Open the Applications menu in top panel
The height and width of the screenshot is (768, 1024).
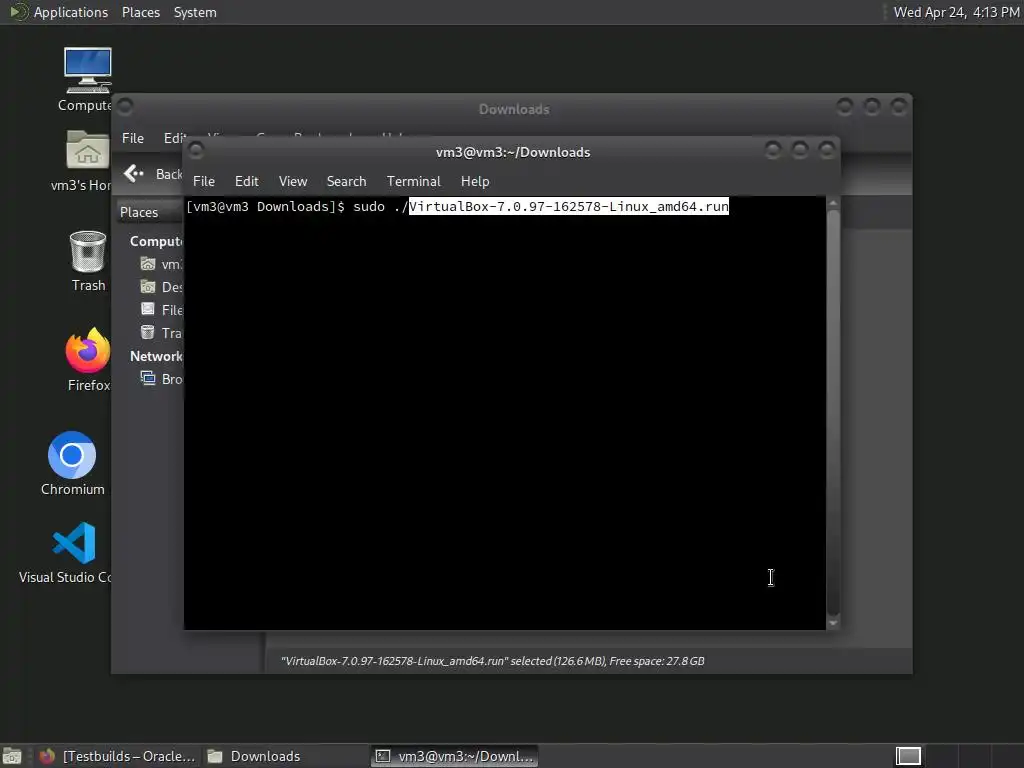59,12
